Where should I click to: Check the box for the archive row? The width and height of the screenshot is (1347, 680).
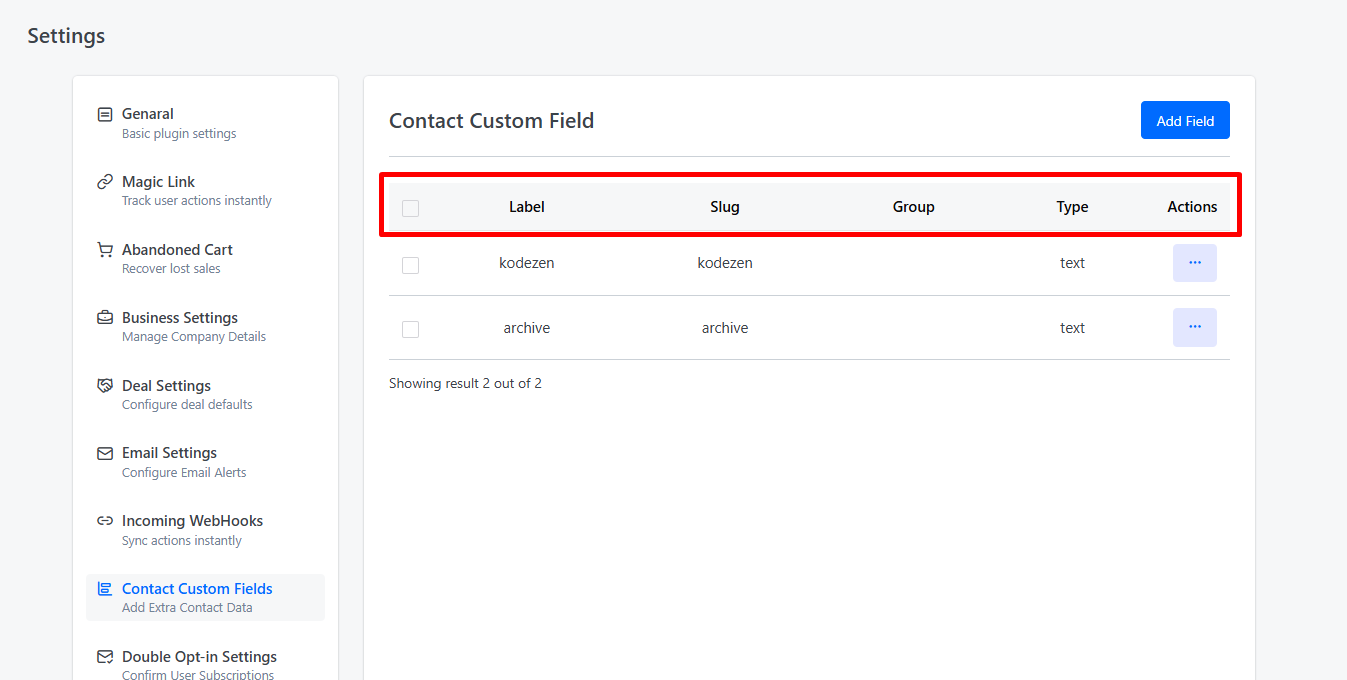click(410, 329)
